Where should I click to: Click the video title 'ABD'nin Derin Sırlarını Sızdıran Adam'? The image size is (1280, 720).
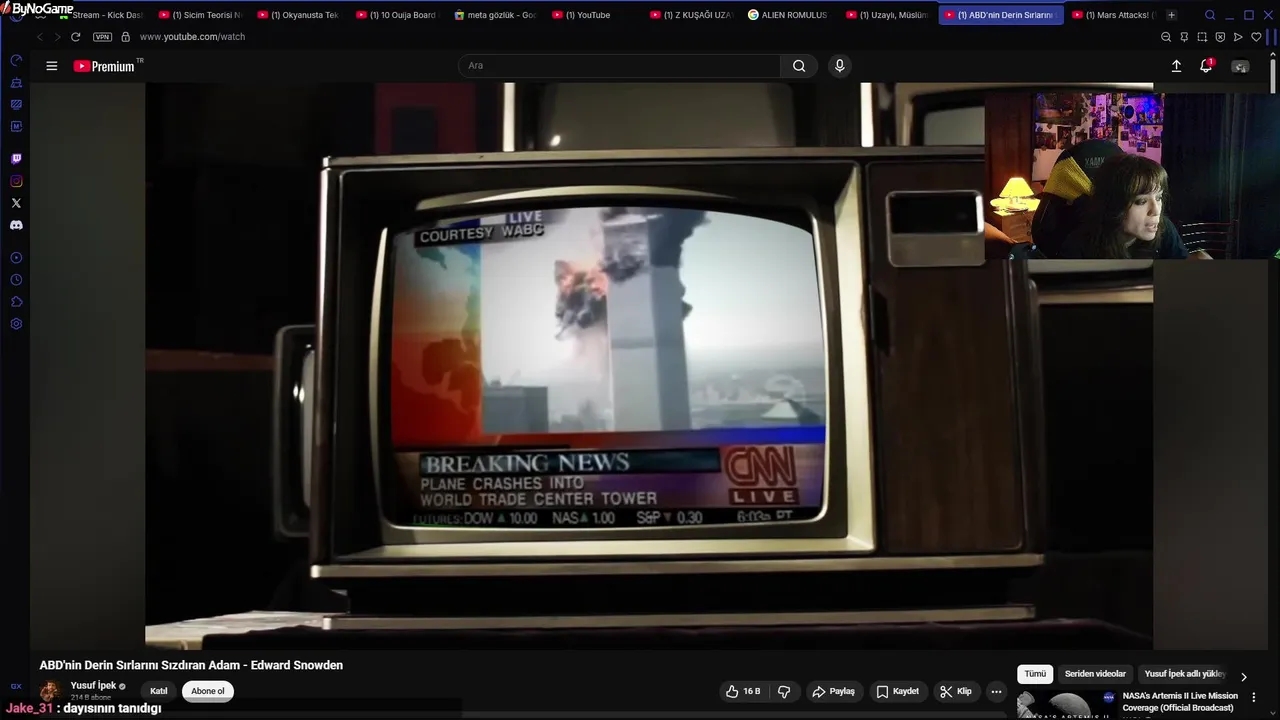click(x=191, y=665)
